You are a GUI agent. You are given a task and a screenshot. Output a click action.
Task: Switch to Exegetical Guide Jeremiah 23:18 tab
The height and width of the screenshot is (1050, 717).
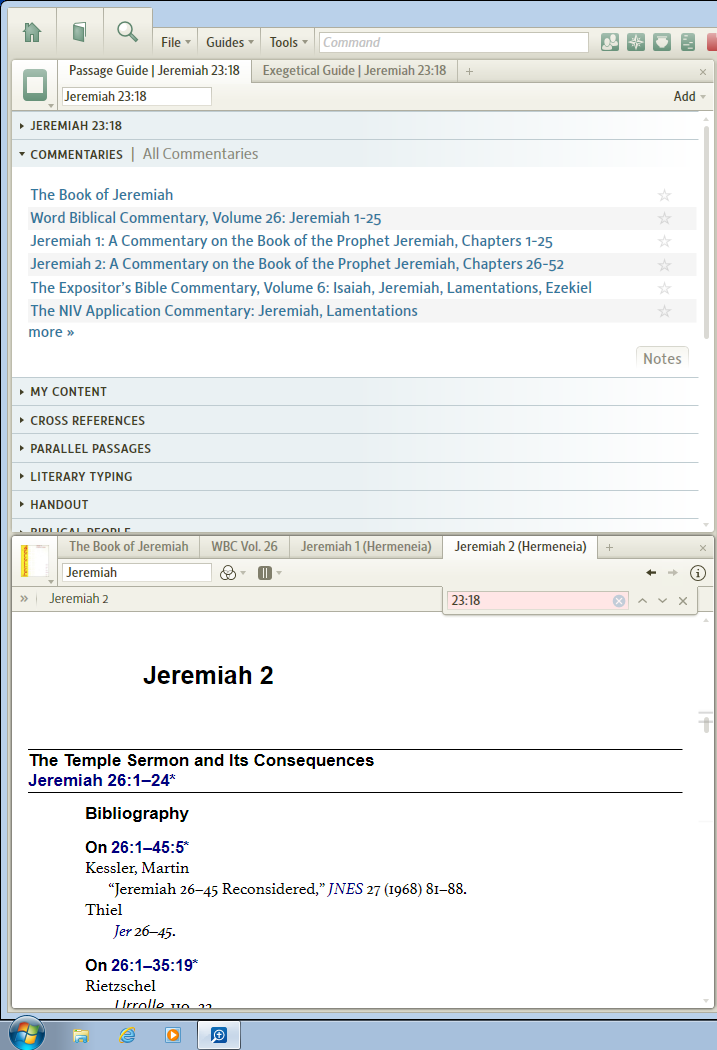coord(354,70)
